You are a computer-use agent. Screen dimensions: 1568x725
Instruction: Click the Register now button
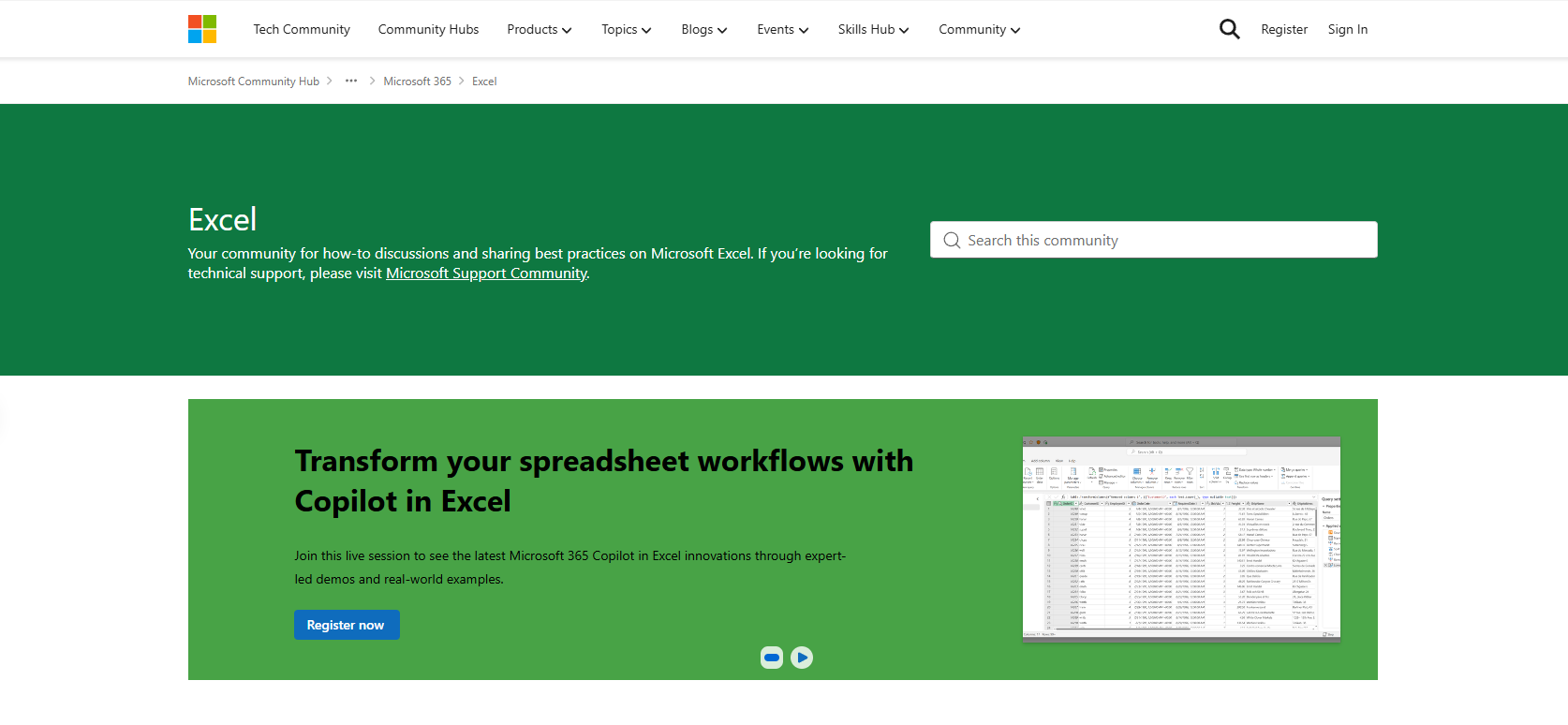[x=347, y=625]
